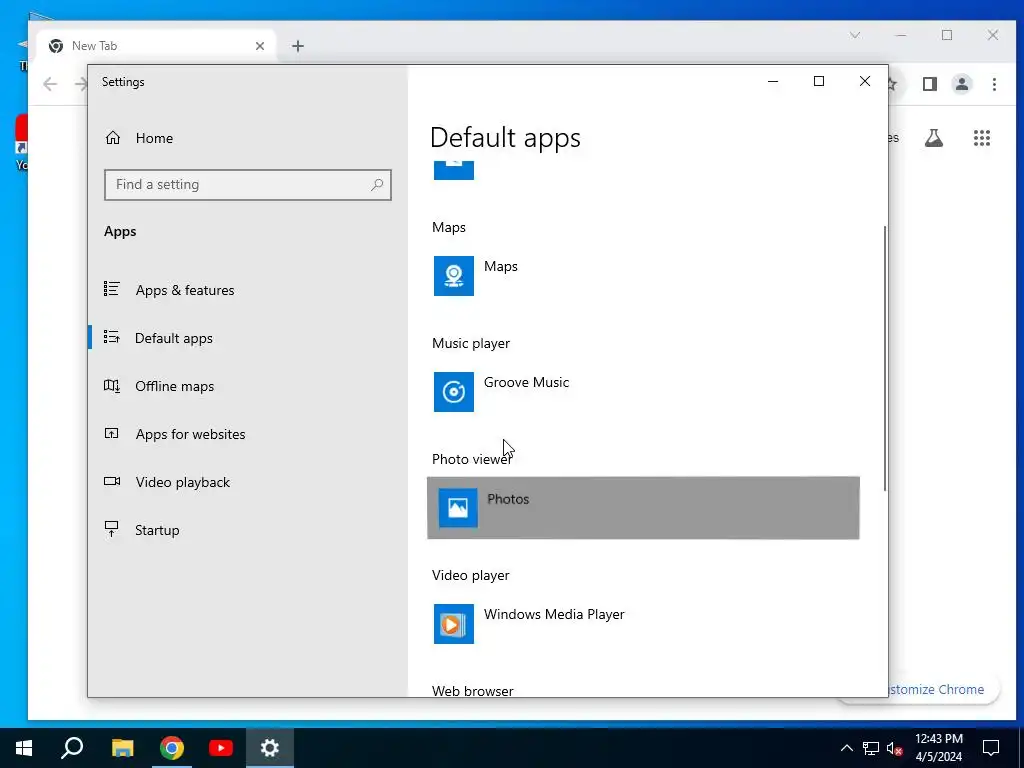
Task: Go back in Chrome
Action: tap(50, 84)
